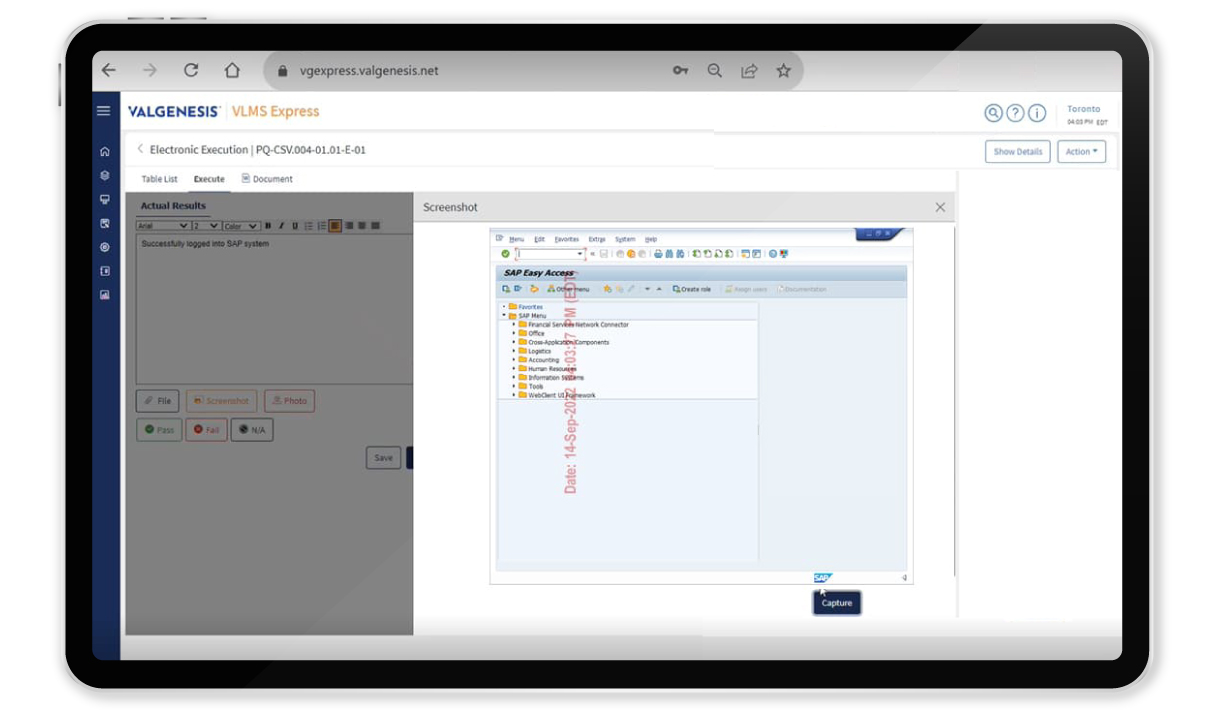Open the Document tab

point(267,179)
